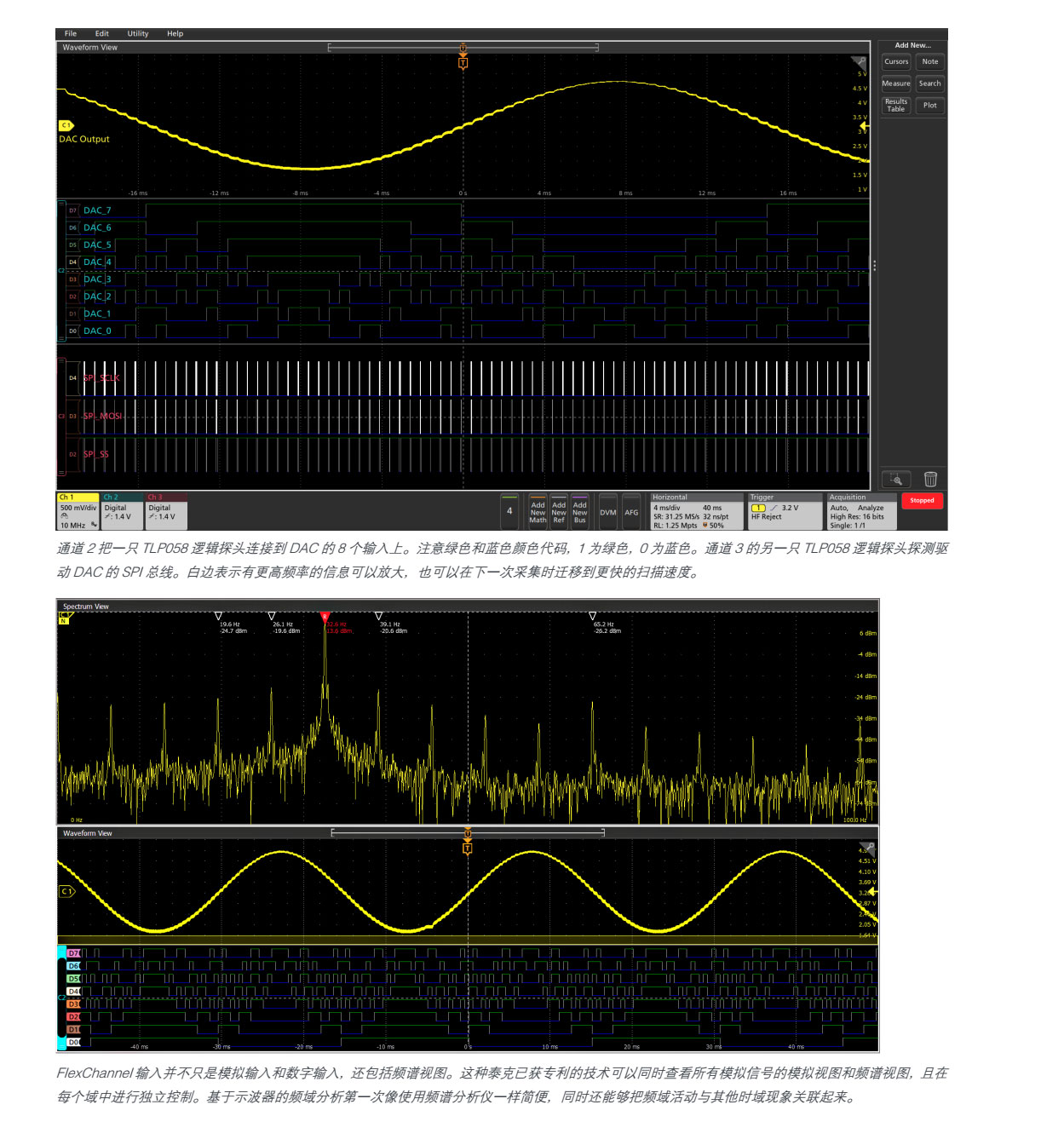Toggle the AFG generator button
Image resolution: width=1064 pixels, height=1139 pixels.
point(631,512)
